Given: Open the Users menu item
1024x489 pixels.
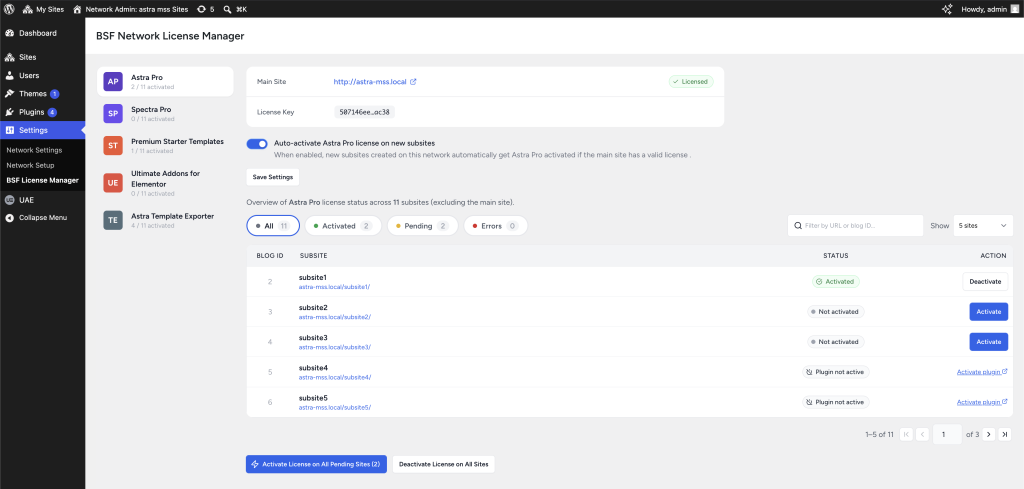Looking at the screenshot, I should click(42, 76).
